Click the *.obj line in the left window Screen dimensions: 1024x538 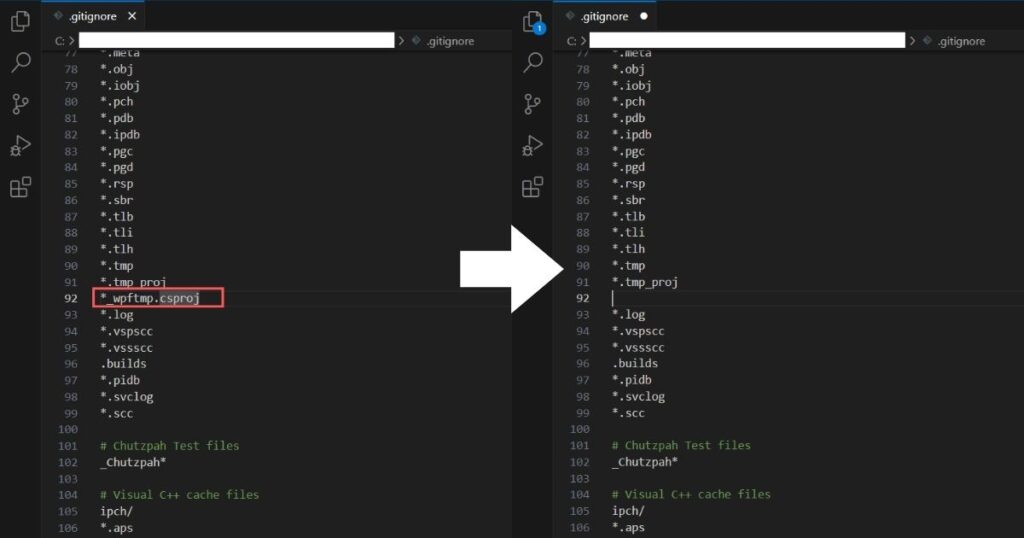[116, 69]
